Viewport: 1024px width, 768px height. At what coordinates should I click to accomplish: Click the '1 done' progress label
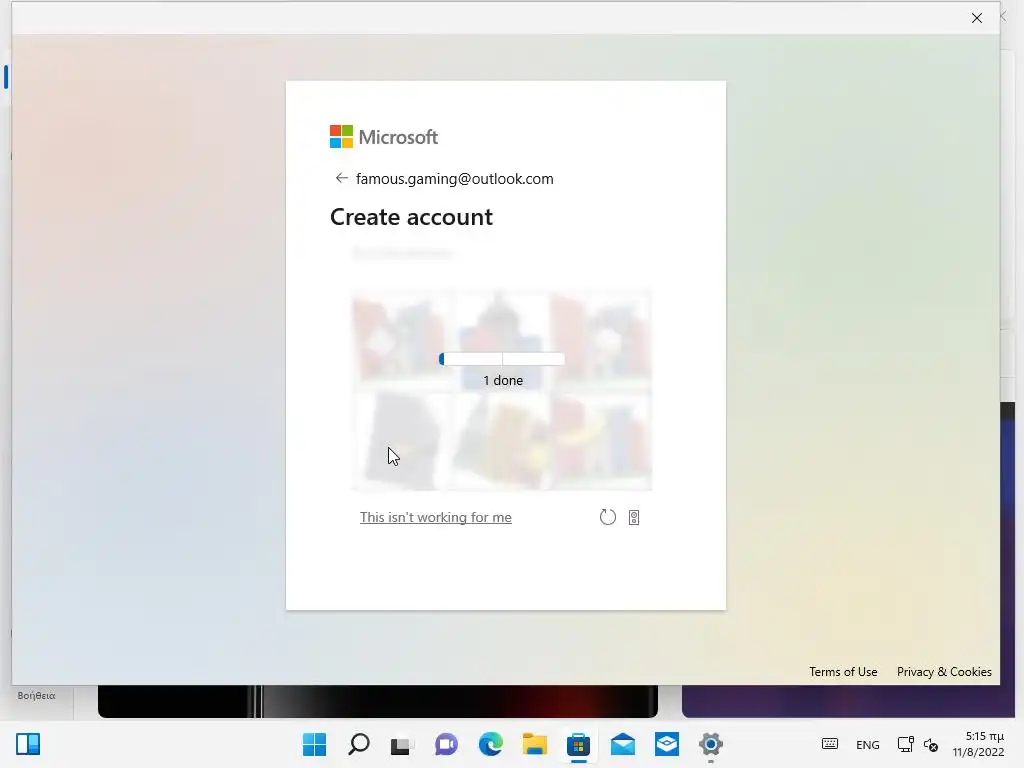click(x=503, y=380)
